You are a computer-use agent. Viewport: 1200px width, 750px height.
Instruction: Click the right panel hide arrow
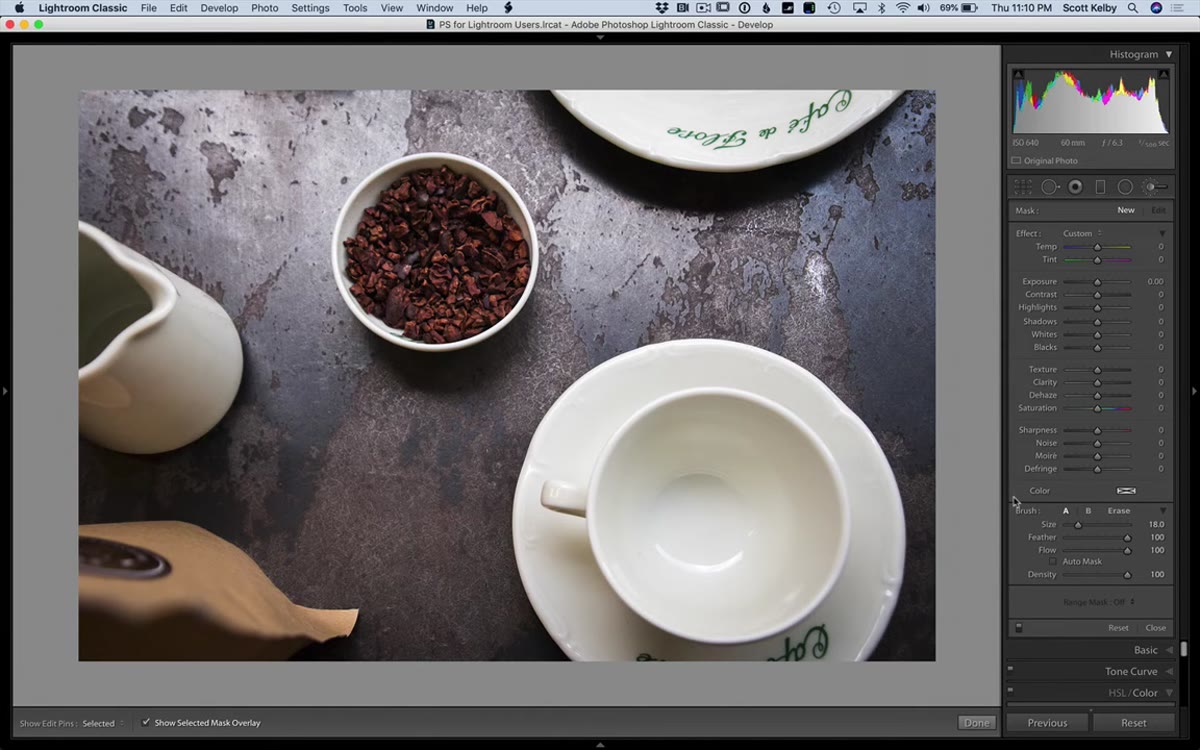pyautogui.click(x=1195, y=390)
